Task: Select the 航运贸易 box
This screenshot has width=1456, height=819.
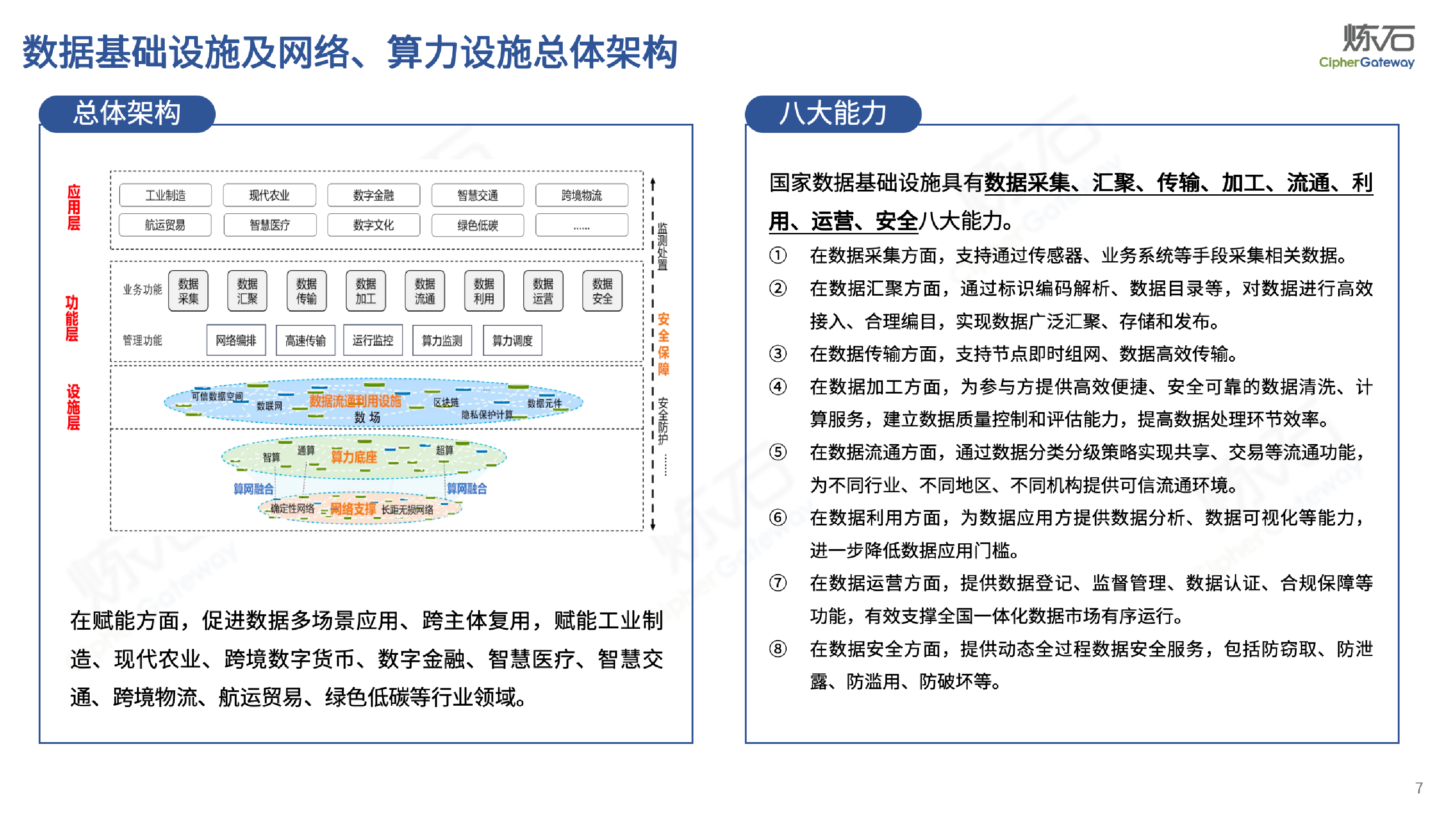Action: [165, 225]
